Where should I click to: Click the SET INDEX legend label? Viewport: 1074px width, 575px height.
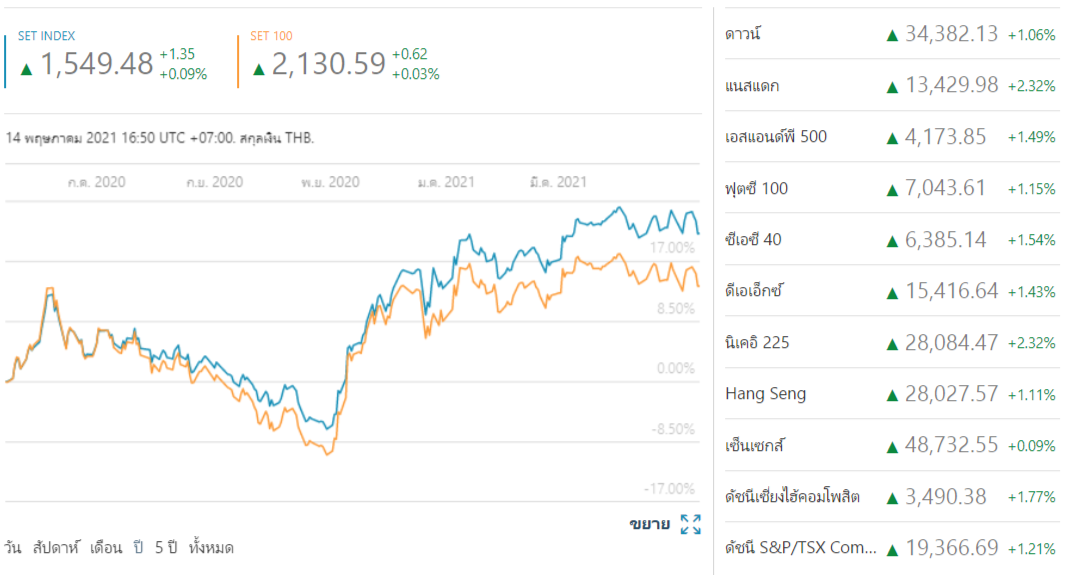point(46,36)
